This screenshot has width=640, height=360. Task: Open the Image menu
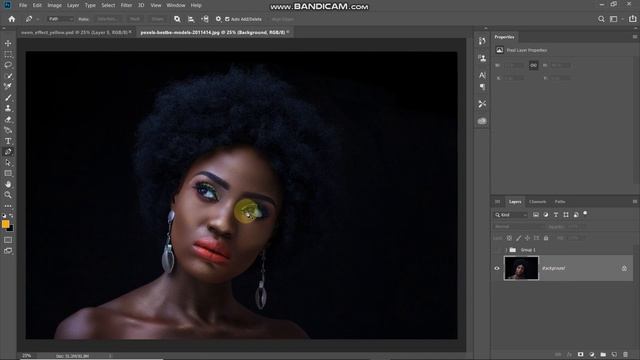click(54, 5)
